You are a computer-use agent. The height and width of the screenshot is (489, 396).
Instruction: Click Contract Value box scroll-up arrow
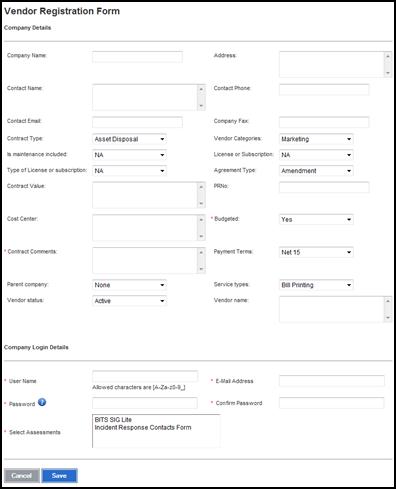click(x=201, y=187)
